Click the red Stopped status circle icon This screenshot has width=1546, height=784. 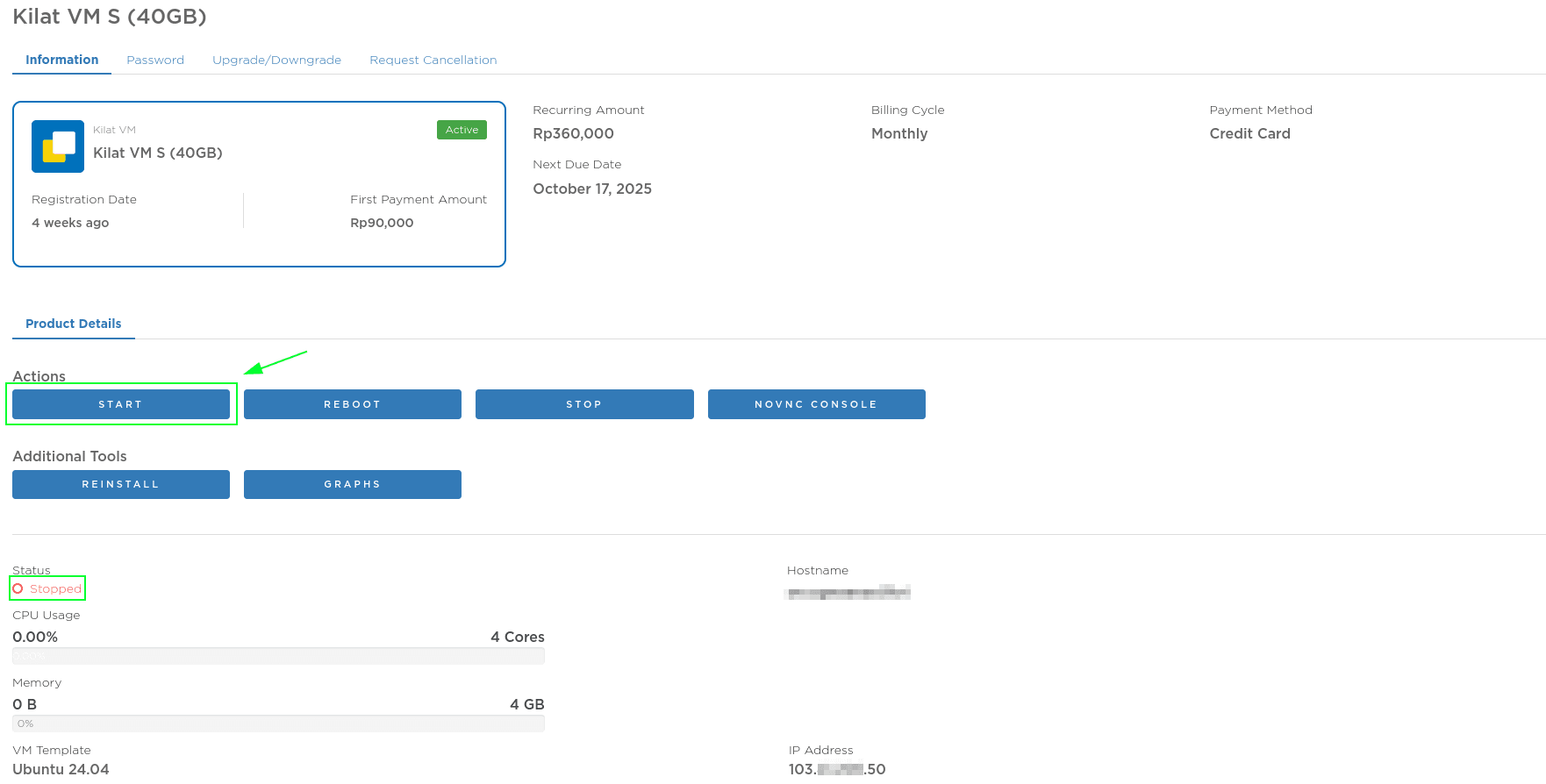click(x=18, y=588)
